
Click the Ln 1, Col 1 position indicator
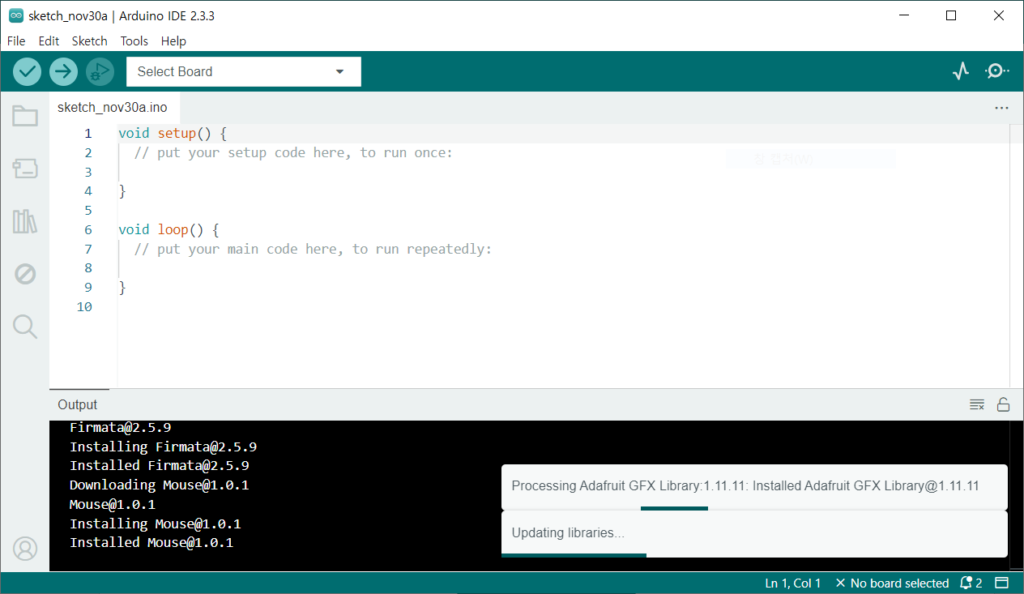(793, 583)
